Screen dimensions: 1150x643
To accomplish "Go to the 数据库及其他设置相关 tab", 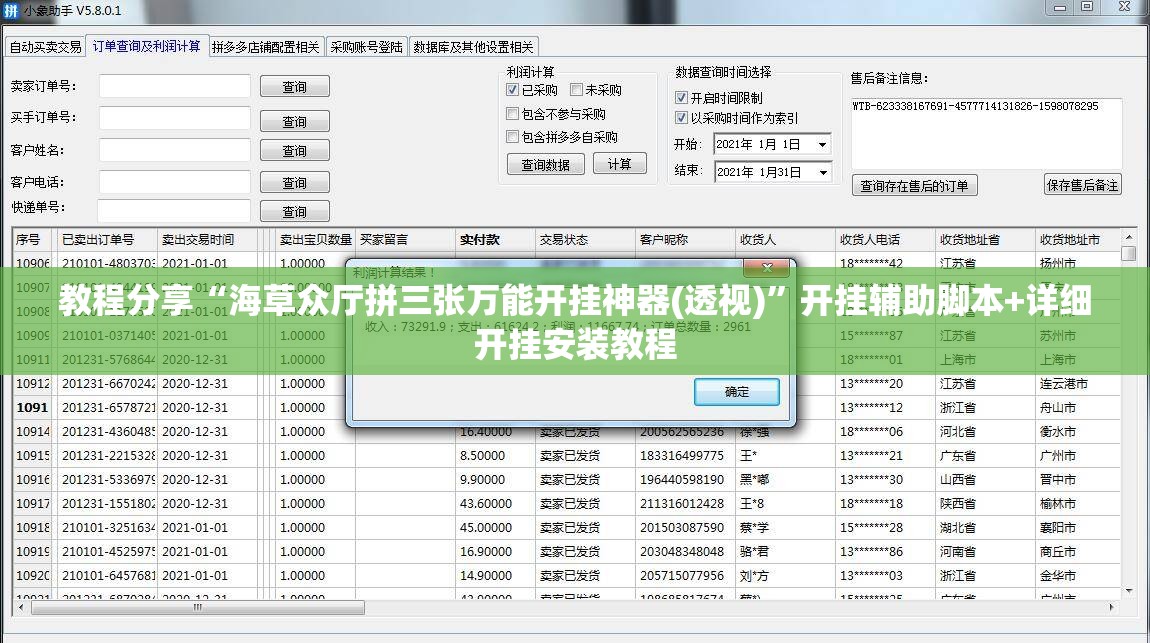I will [474, 47].
